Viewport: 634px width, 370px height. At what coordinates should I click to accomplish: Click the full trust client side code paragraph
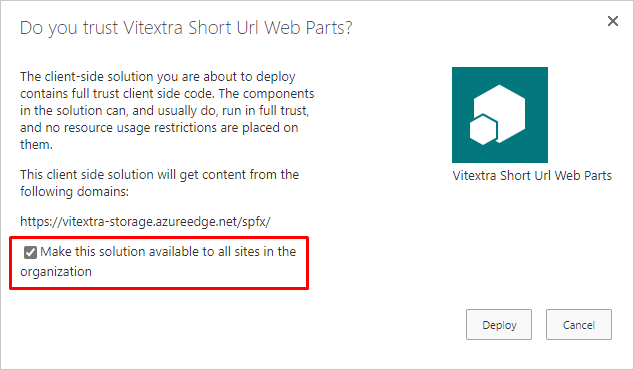tap(167, 110)
